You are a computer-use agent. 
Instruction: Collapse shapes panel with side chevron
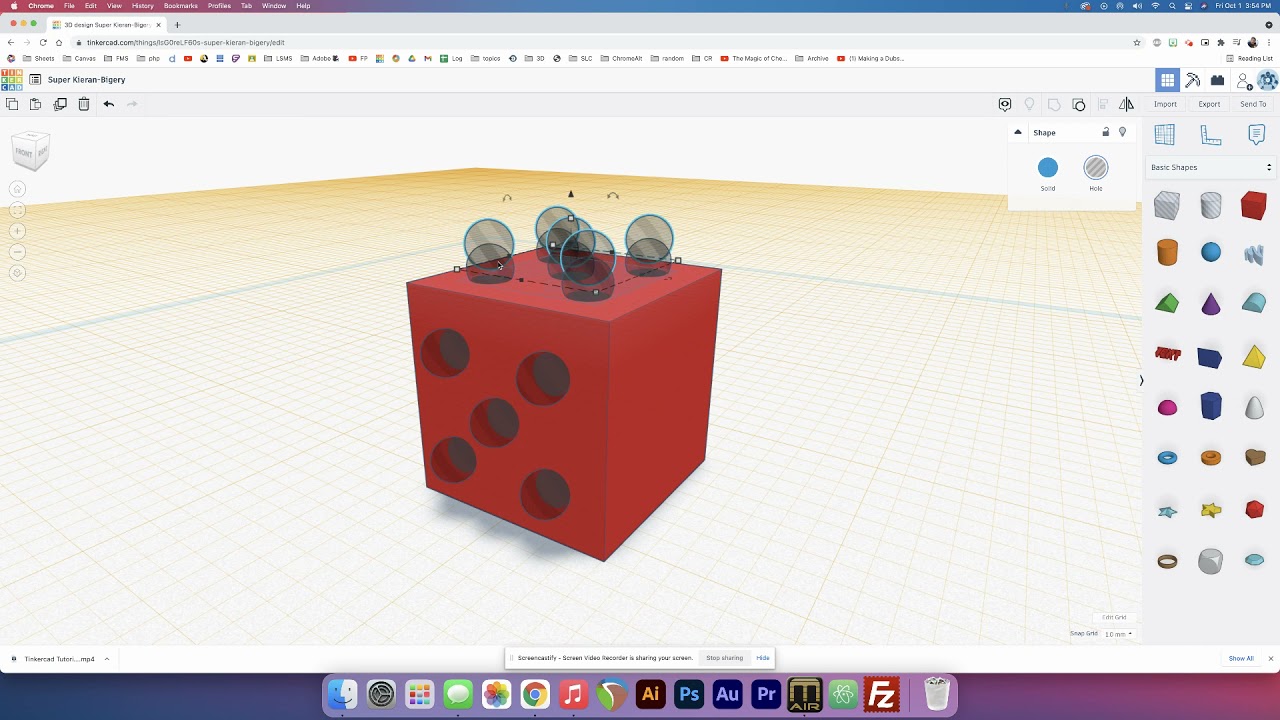tap(1141, 380)
